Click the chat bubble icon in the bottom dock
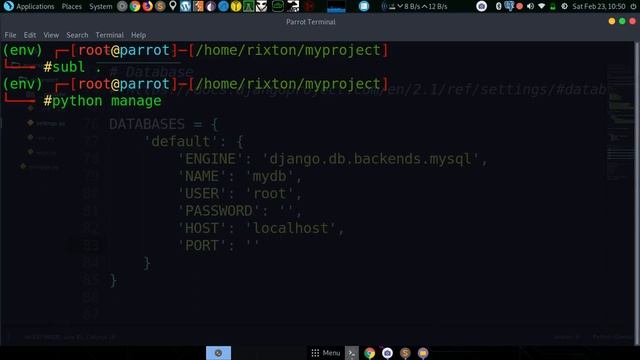640x360 pixels. tap(423, 353)
